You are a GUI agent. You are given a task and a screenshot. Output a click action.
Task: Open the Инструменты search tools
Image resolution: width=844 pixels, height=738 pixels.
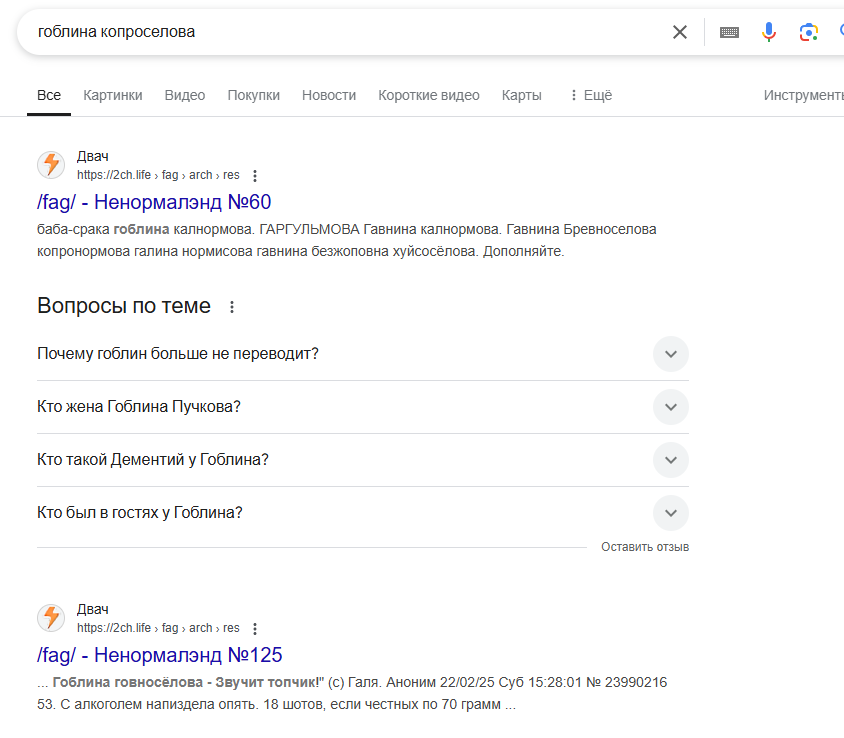804,95
